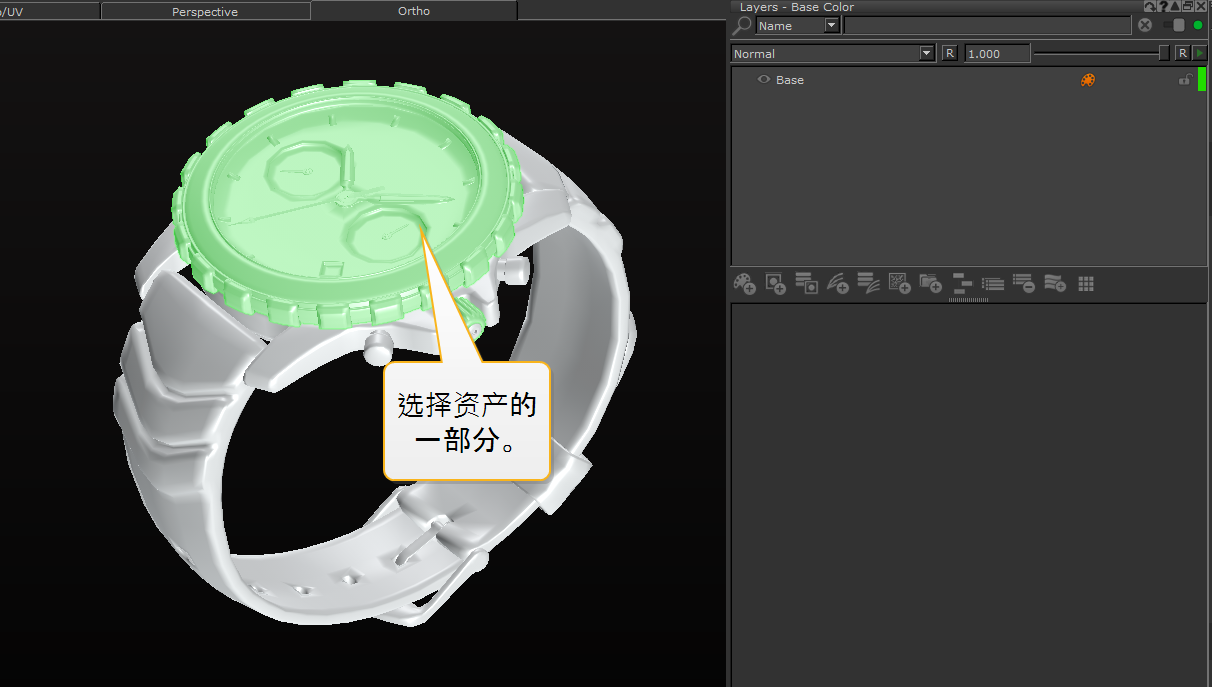The image size is (1212, 687).
Task: Click the add paint layer palette icon
Action: pyautogui.click(x=744, y=284)
